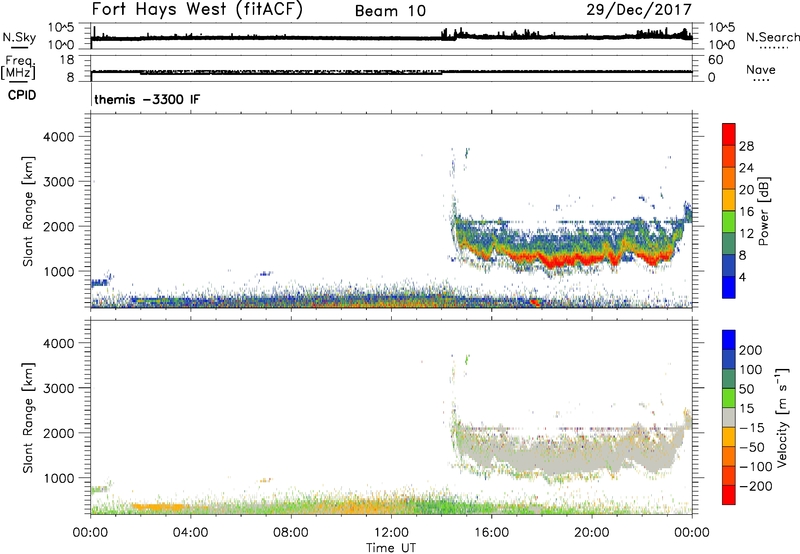Screen dimensions: 800x554
Task: Click the date '29/Dec/2017'
Action: click(x=639, y=9)
